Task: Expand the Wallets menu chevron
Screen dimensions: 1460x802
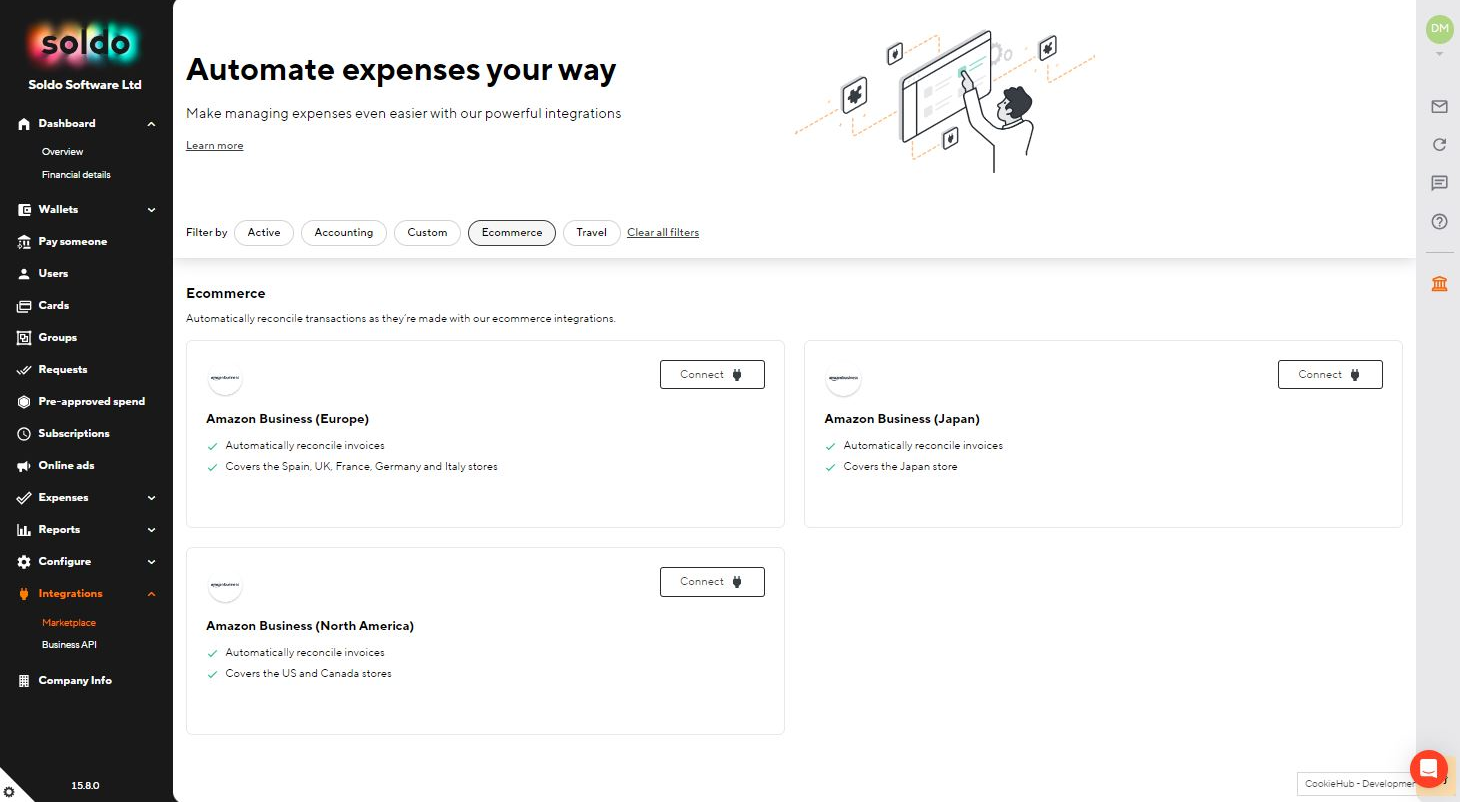Action: [152, 210]
